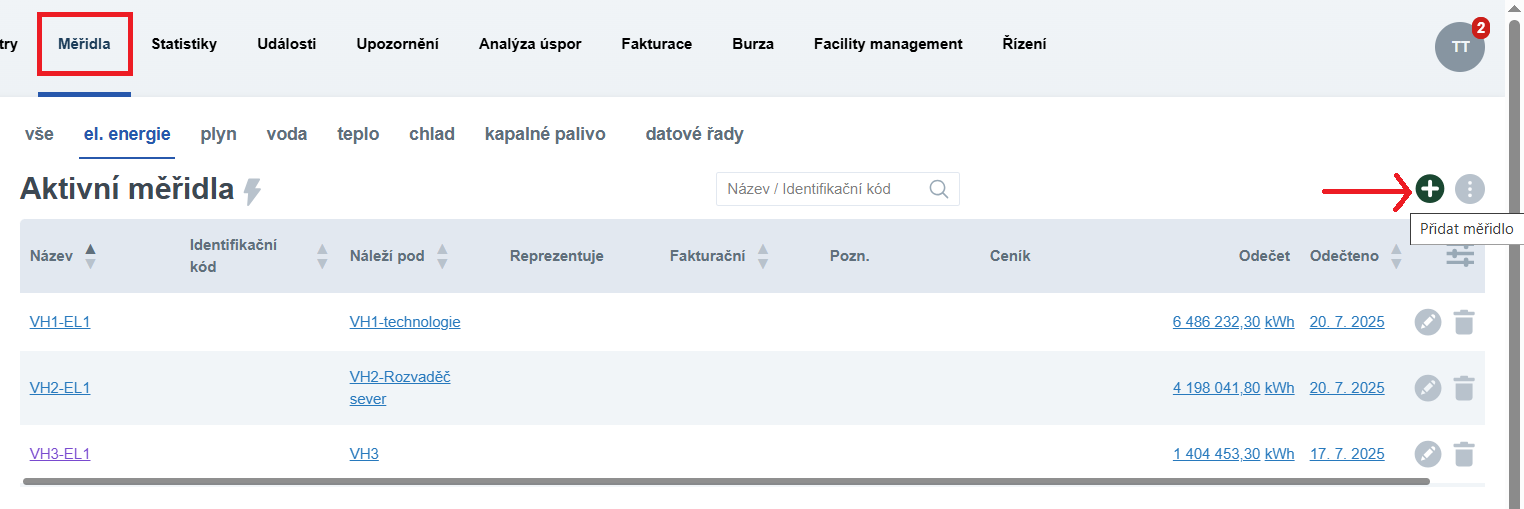
Task: Click the search magnifier icon
Action: [x=938, y=189]
